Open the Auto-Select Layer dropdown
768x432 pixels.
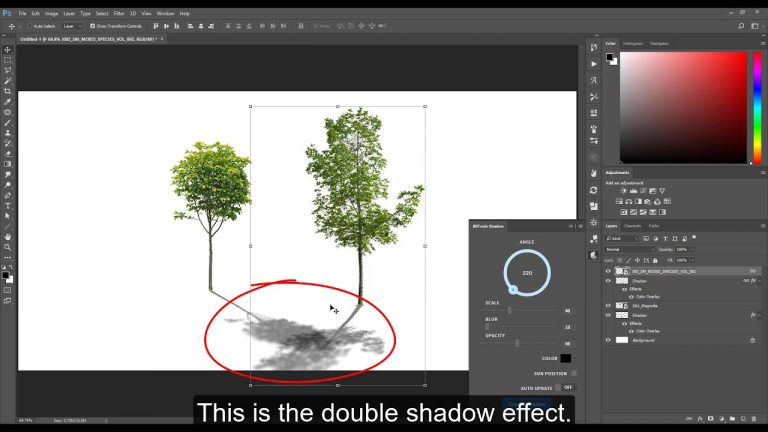(x=73, y=25)
